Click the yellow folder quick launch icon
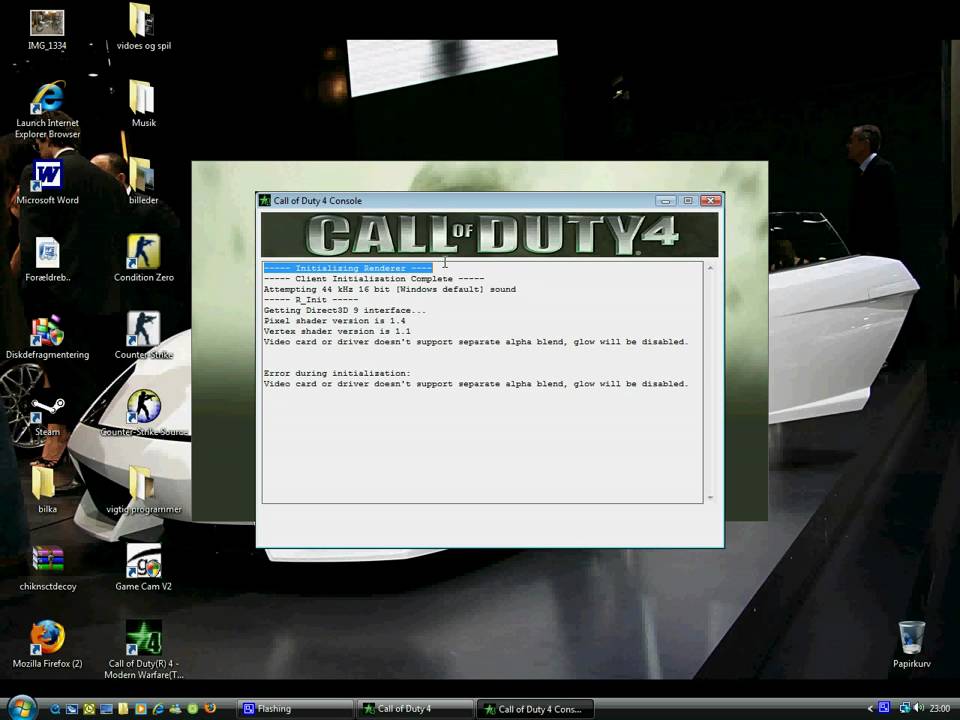Viewport: 960px width, 720px height. click(x=123, y=708)
